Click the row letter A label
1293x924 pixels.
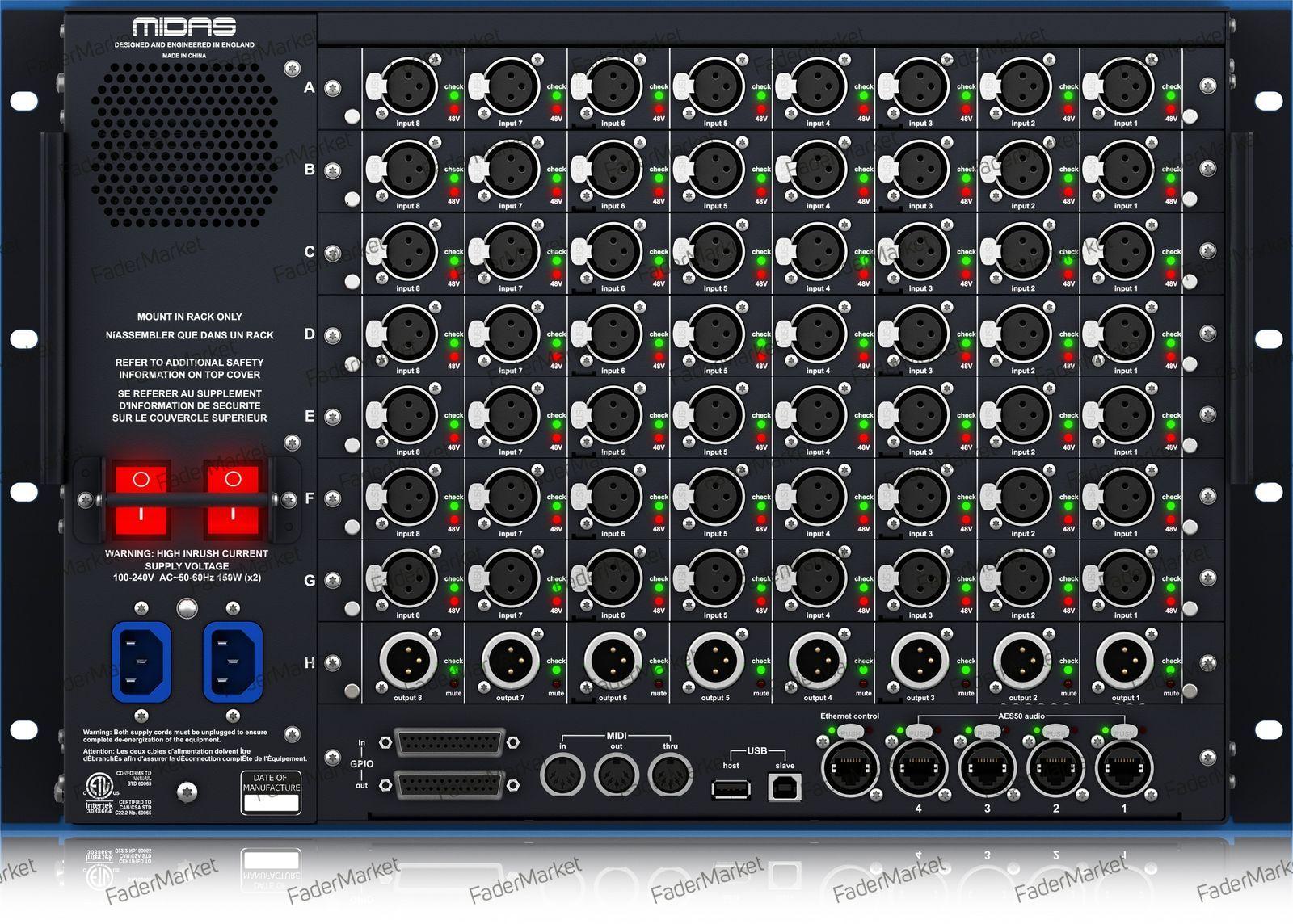309,87
